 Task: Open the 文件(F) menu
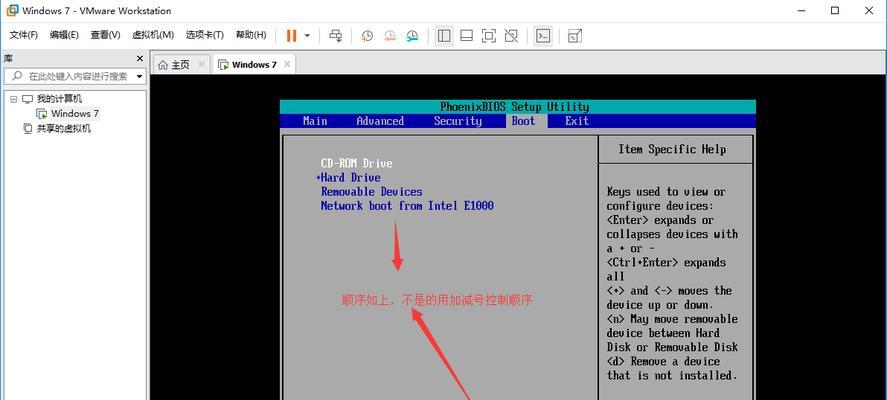click(24, 35)
